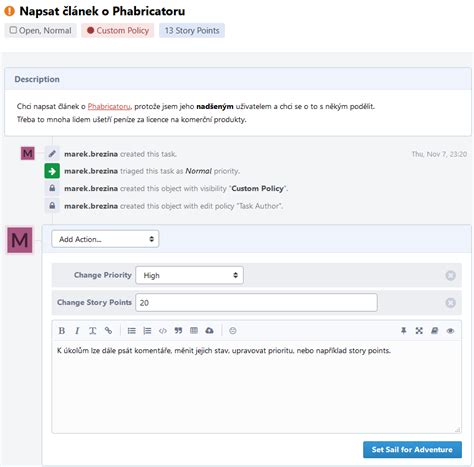
Task: Insert table icon in toolbar
Action: click(x=194, y=330)
